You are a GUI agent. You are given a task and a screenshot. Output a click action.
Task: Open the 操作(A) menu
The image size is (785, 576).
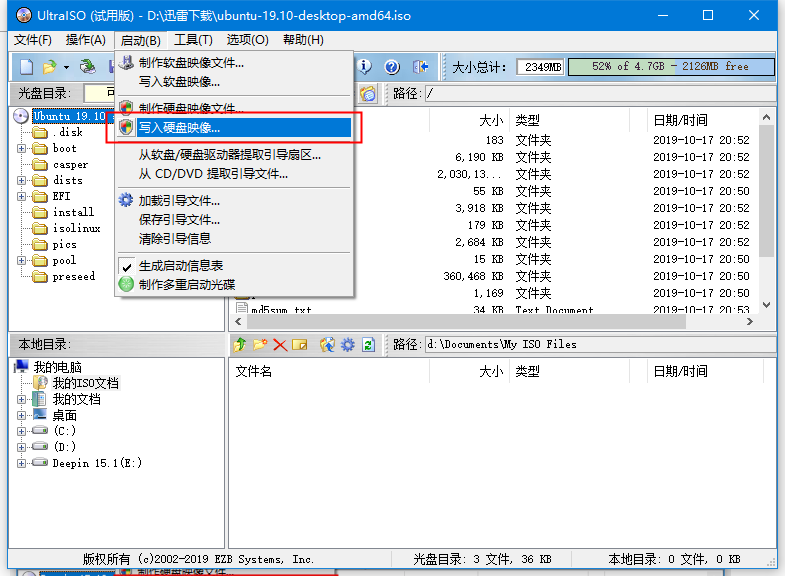(x=86, y=40)
